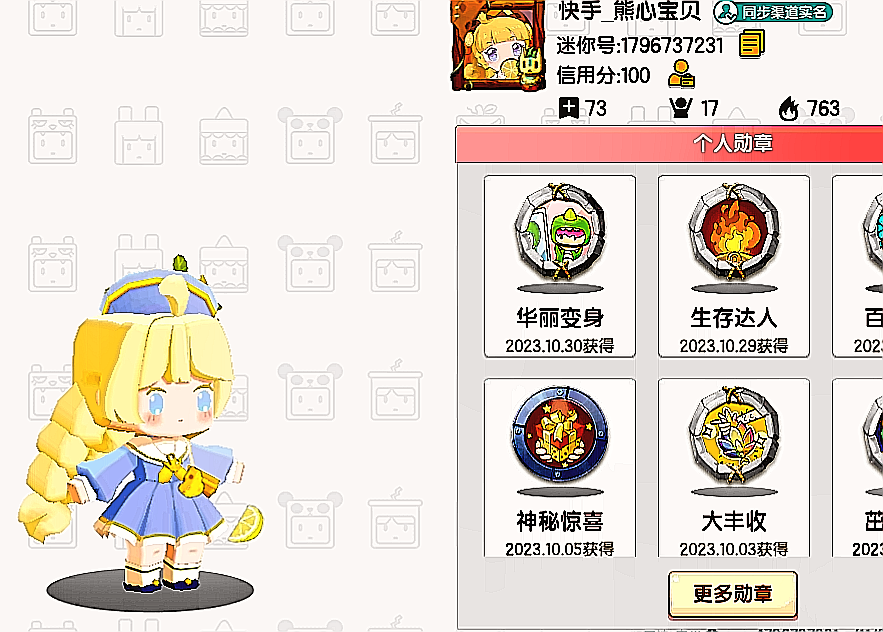This screenshot has height=632, width=883.
Task: Click the orange credit score person icon
Action: 681,74
